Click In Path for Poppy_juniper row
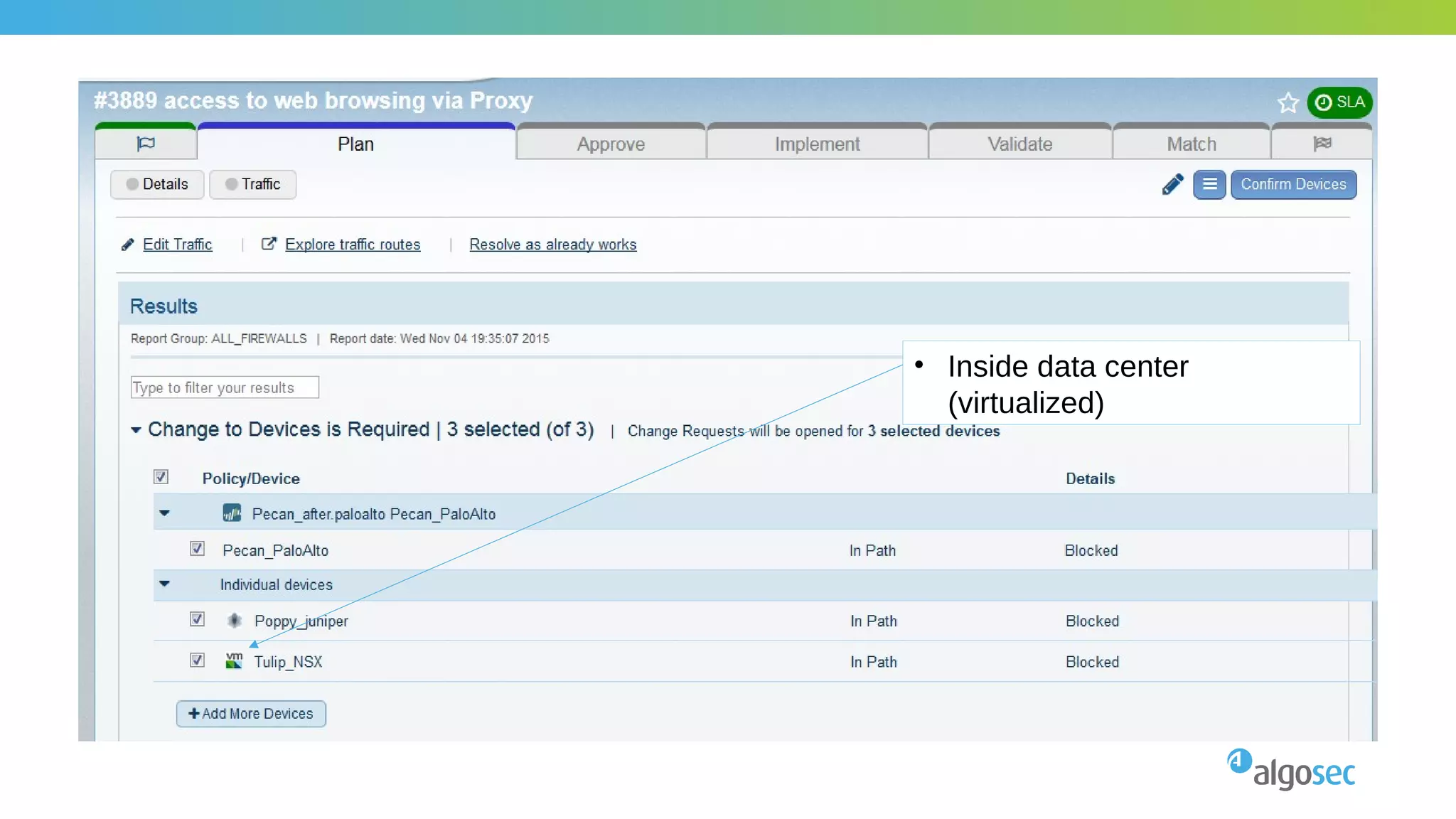 pos(874,621)
